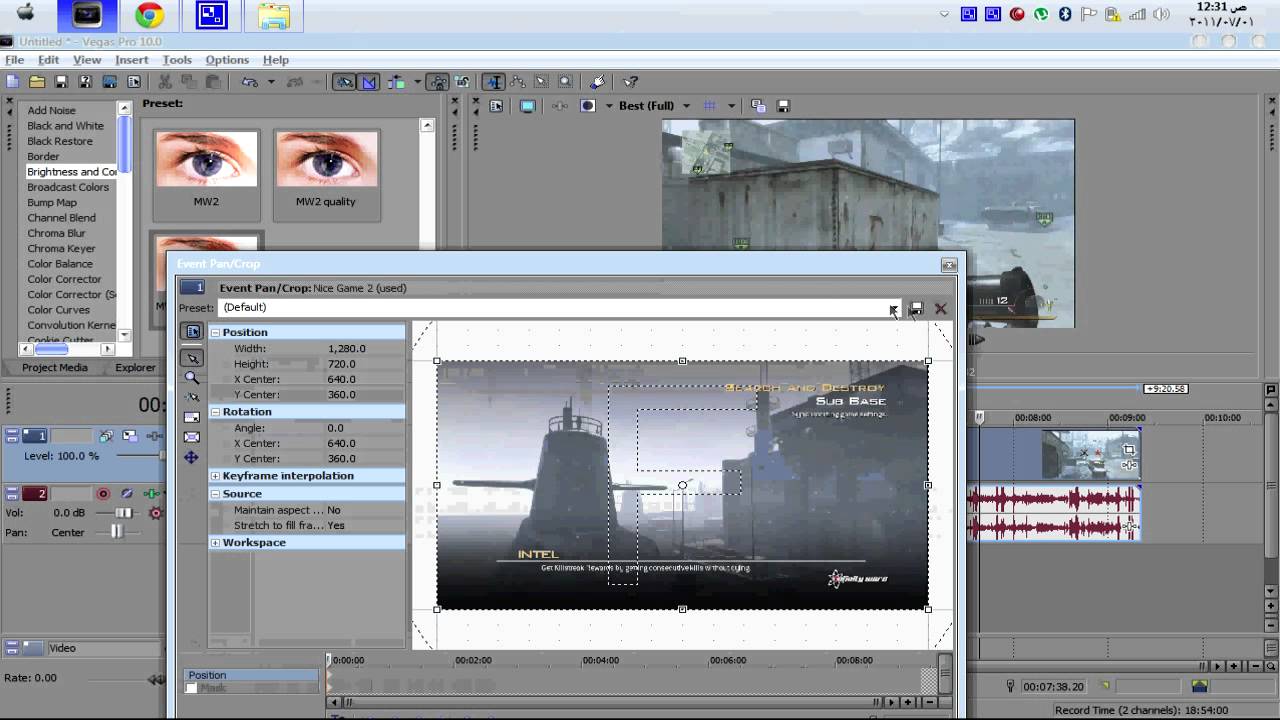Click audio track Pan slider
Image resolution: width=1280 pixels, height=720 pixels.
117,532
